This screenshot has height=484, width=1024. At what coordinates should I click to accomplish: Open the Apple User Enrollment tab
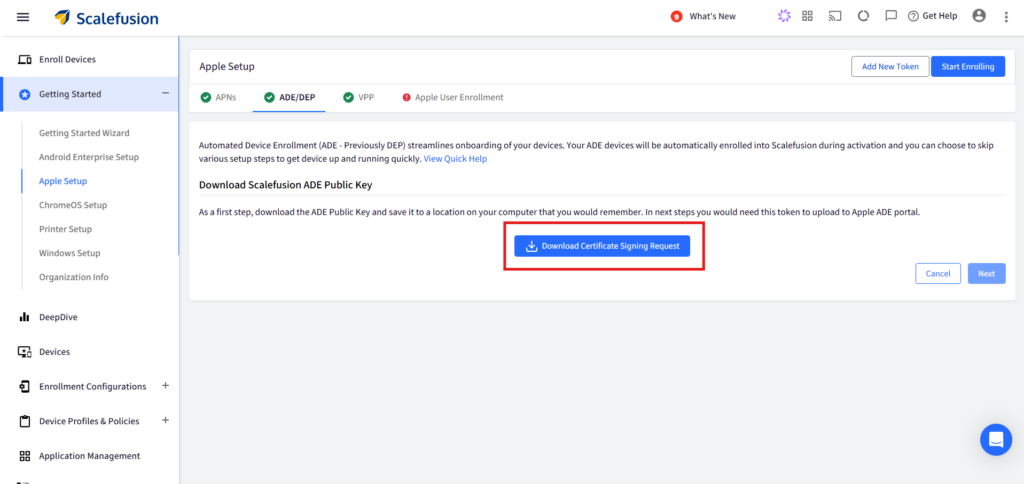coord(453,97)
